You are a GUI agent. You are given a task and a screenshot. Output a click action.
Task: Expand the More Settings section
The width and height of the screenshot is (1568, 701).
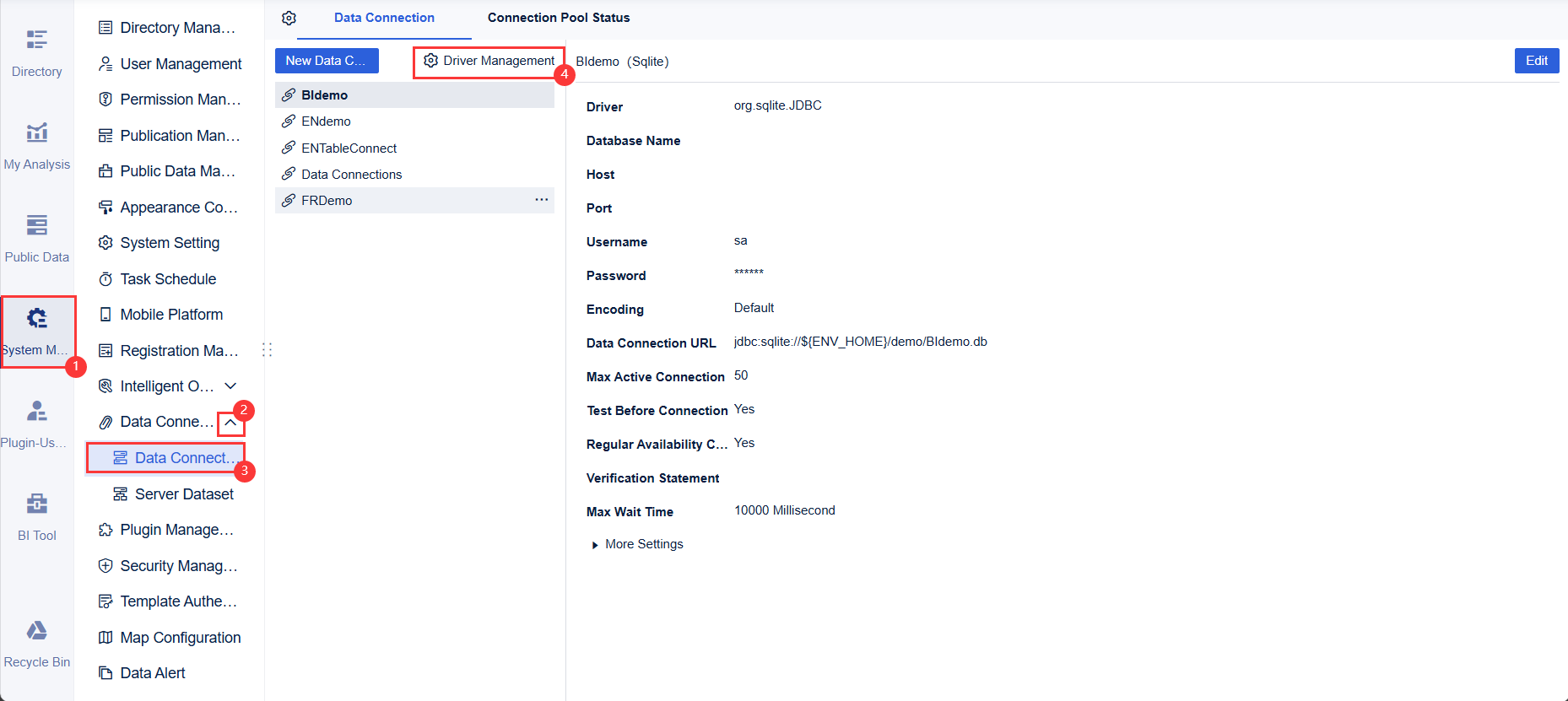point(638,544)
